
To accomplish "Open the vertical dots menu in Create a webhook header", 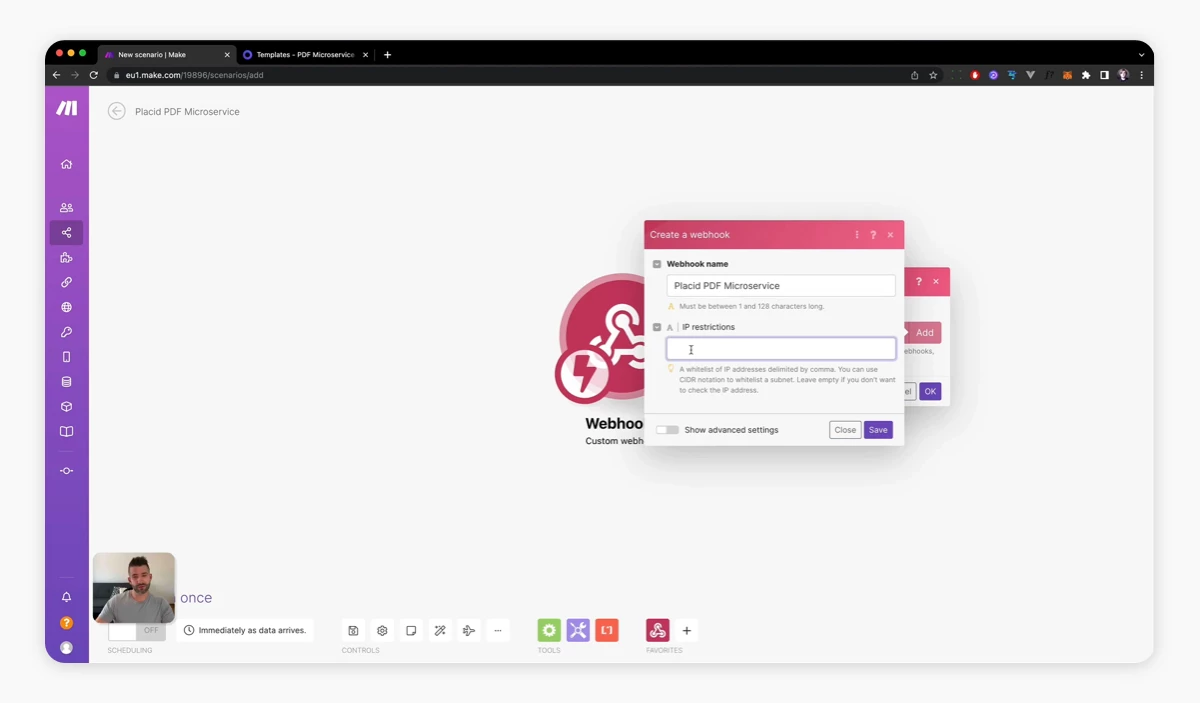I will [857, 235].
